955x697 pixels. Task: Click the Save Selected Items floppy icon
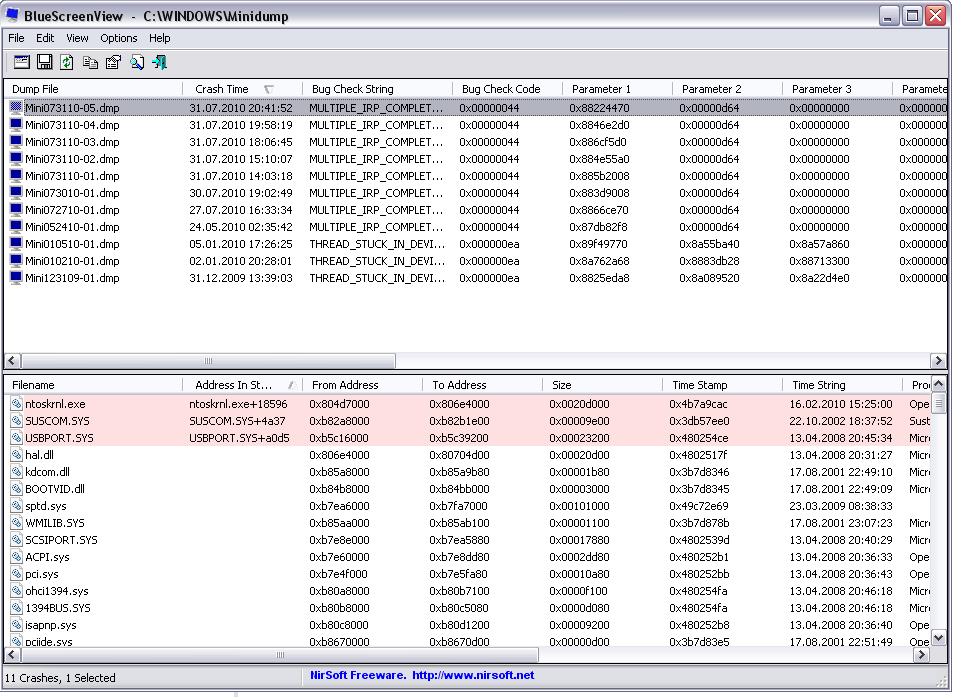[x=44, y=62]
